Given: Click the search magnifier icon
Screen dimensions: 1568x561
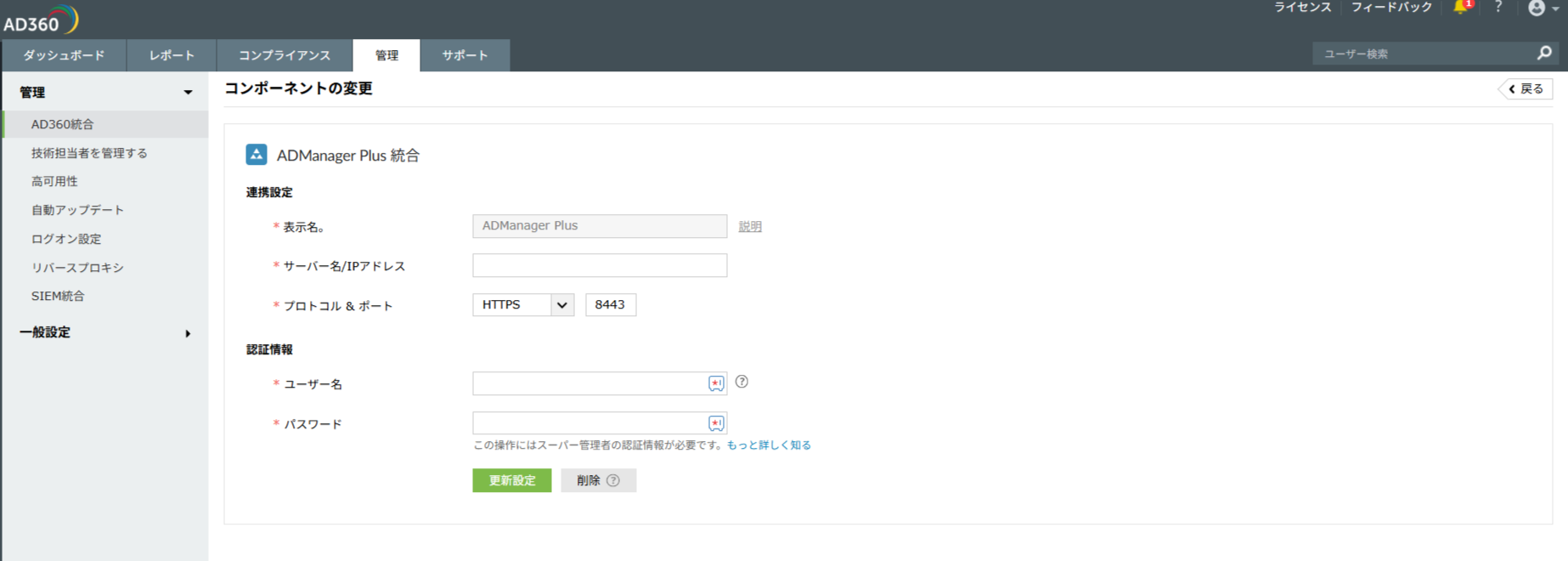Looking at the screenshot, I should pos(1544,53).
